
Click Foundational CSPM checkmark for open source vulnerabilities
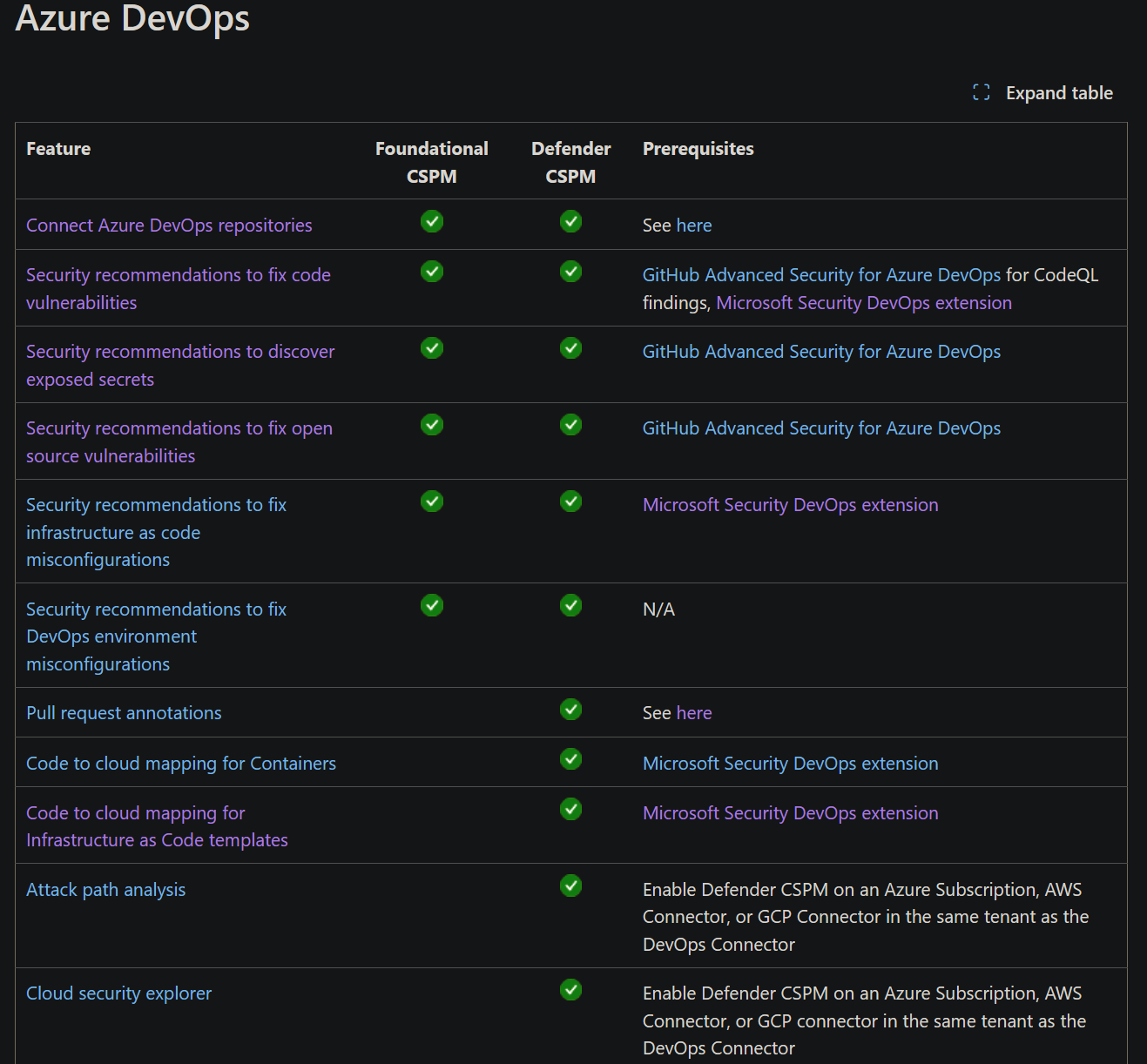coord(432,425)
